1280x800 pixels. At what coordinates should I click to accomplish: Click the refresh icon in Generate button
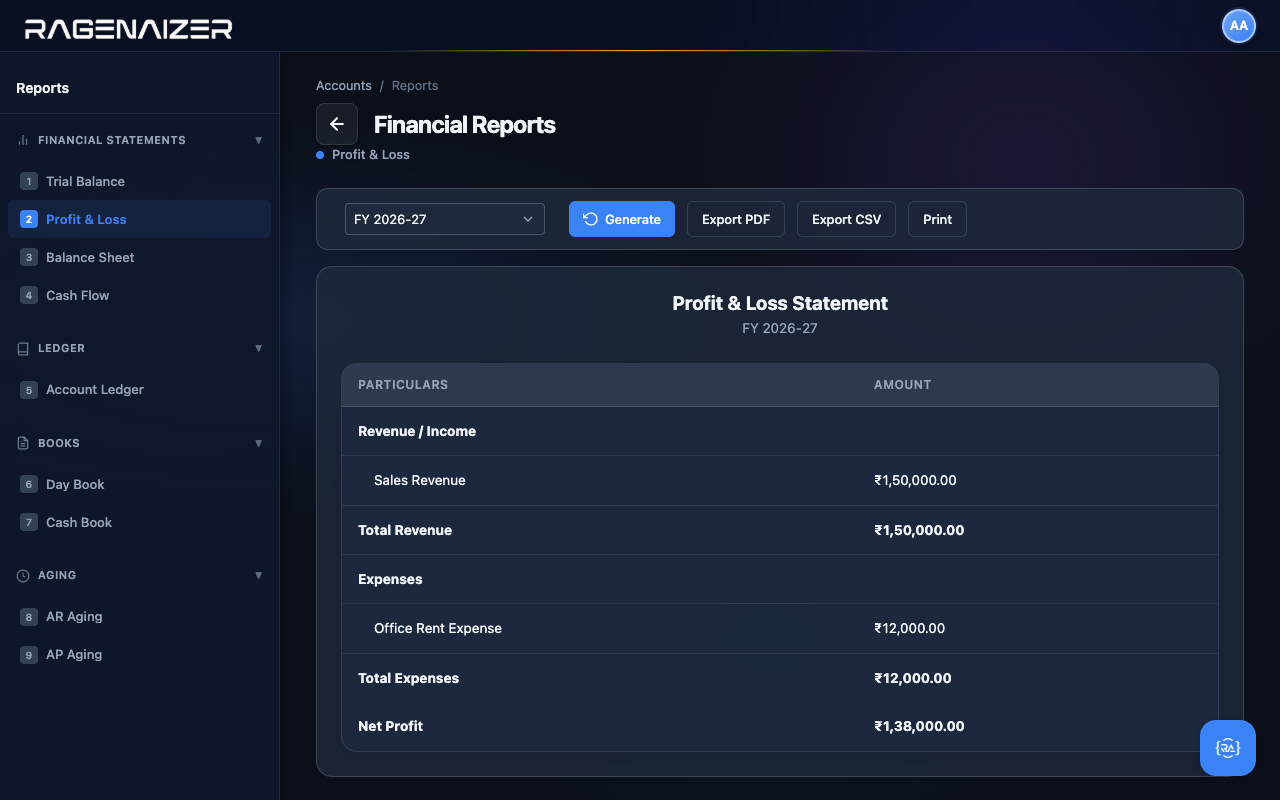(590, 219)
